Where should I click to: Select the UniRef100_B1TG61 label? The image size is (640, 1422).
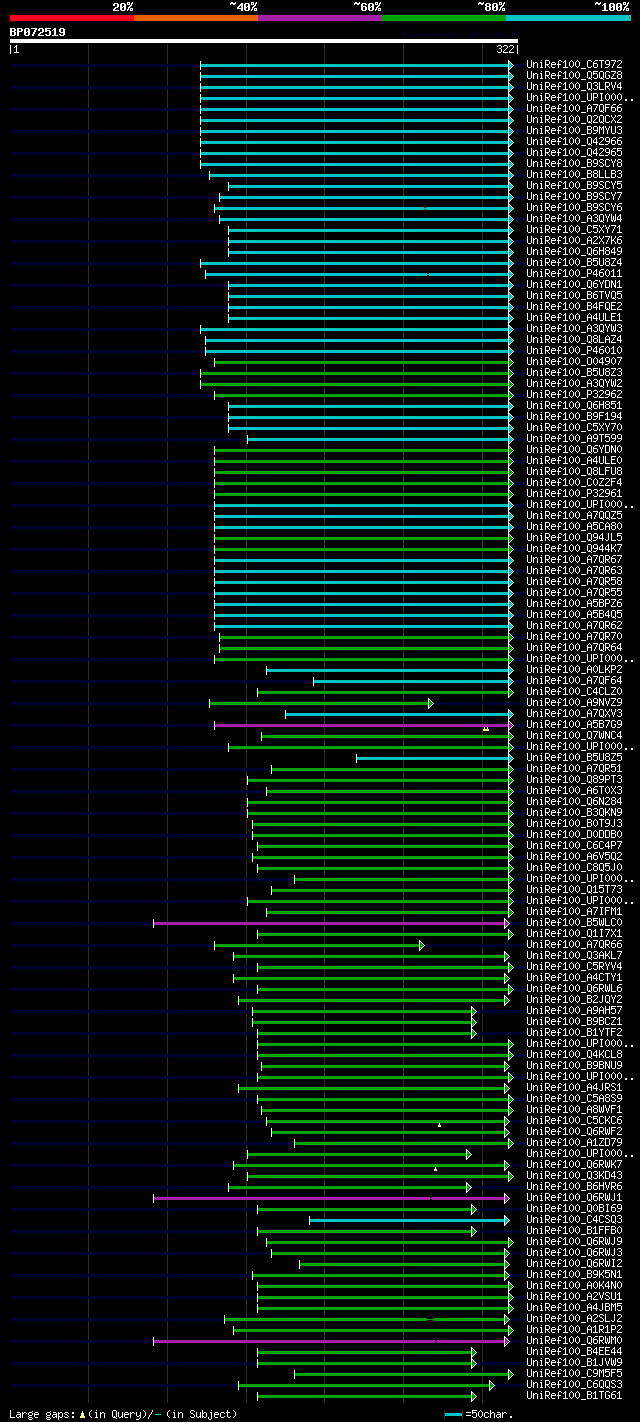pyautogui.click(x=574, y=1395)
